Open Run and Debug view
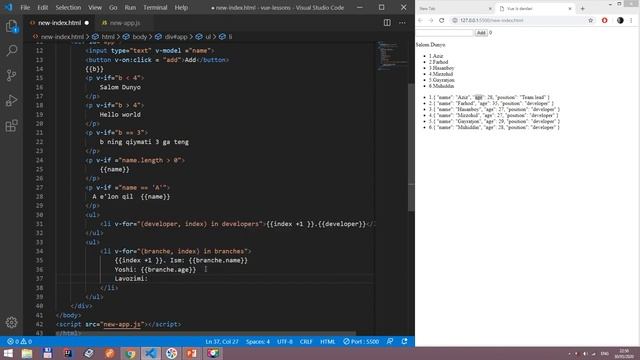 [x=11, y=100]
